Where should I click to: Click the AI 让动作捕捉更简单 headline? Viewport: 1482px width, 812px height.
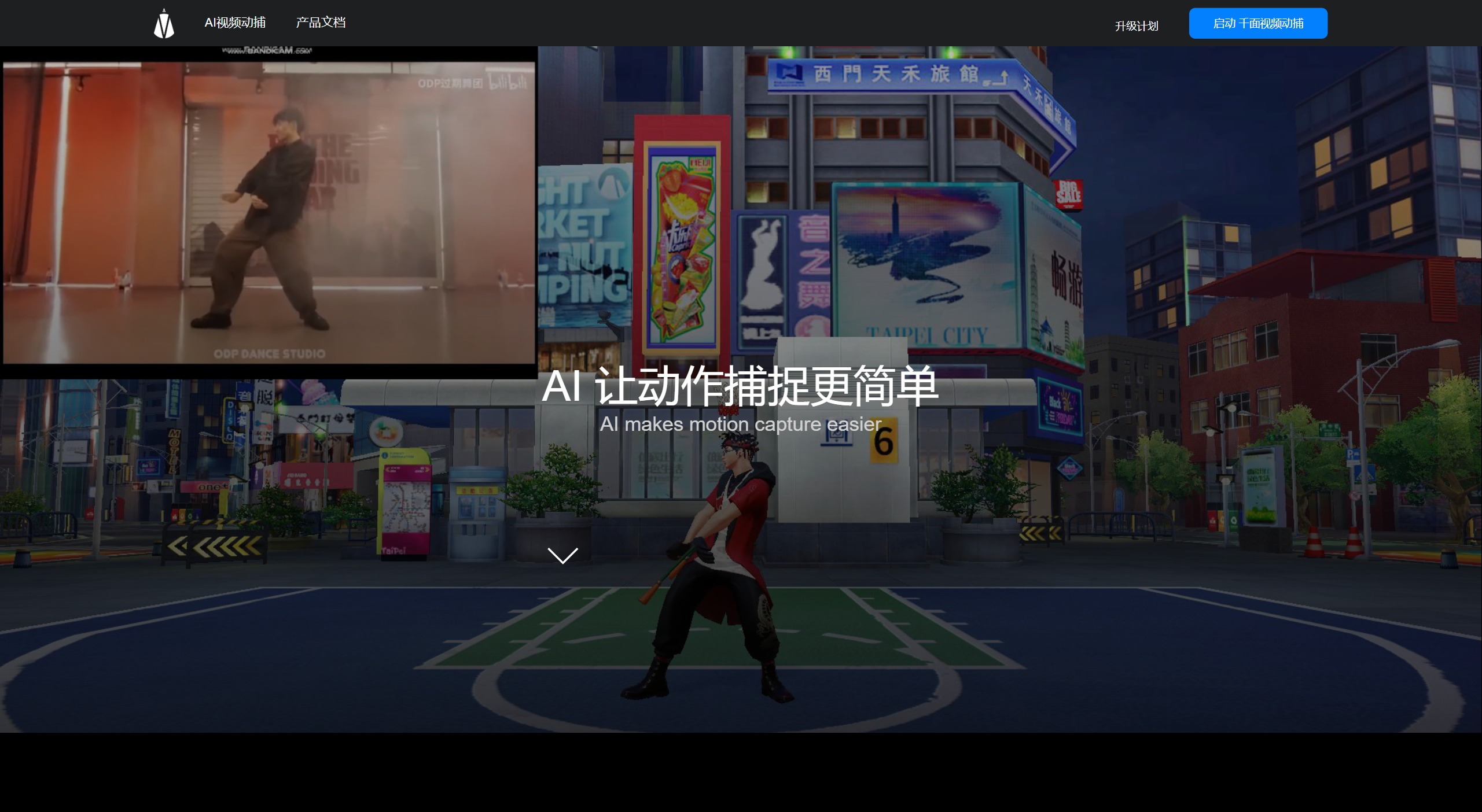(740, 386)
